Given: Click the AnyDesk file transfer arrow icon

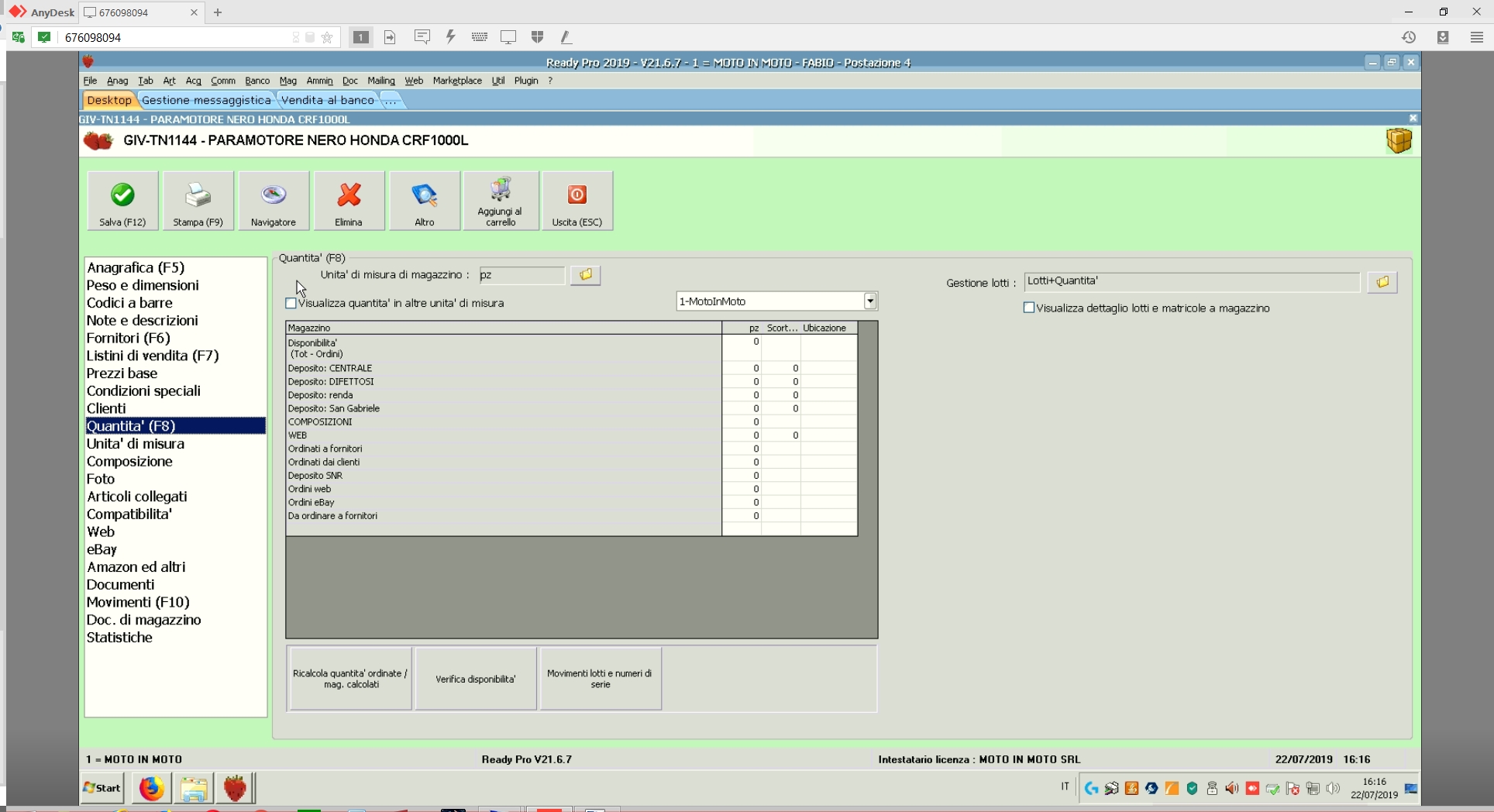Looking at the screenshot, I should coord(390,37).
